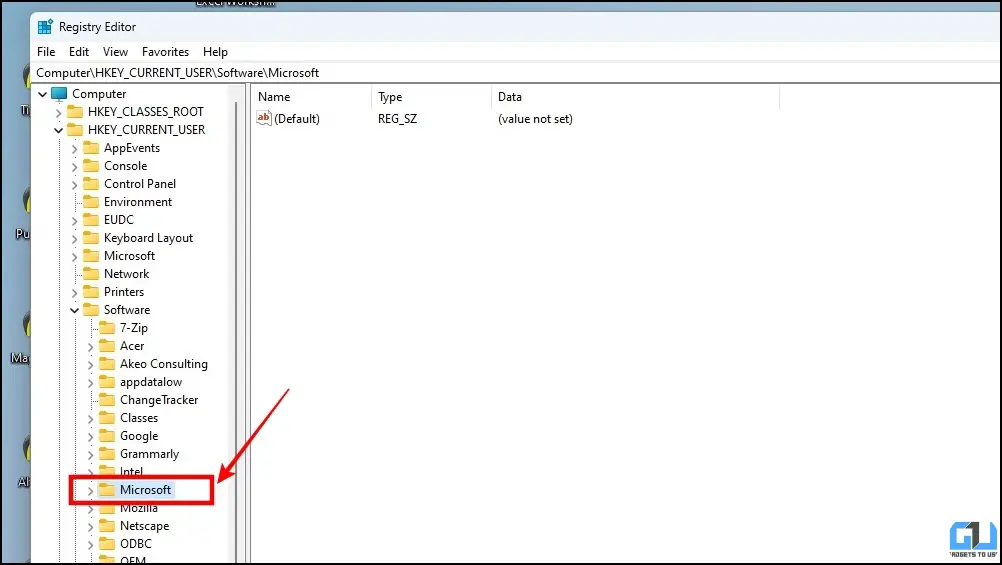This screenshot has height=565, width=1002.
Task: Expand the Classes key
Action: (90, 419)
